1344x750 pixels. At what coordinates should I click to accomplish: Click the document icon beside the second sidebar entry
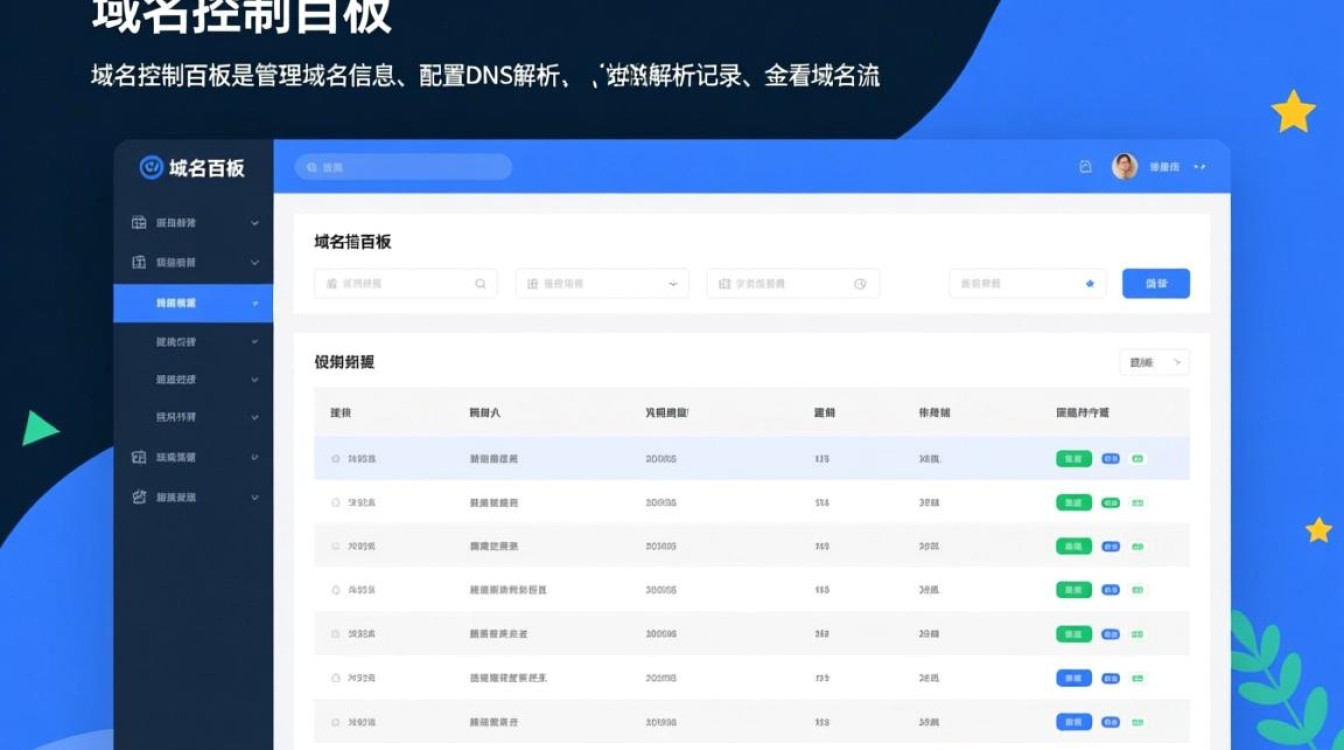138,262
